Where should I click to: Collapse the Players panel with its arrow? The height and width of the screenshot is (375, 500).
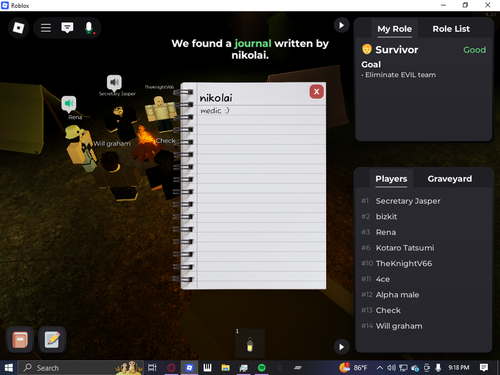(341, 347)
